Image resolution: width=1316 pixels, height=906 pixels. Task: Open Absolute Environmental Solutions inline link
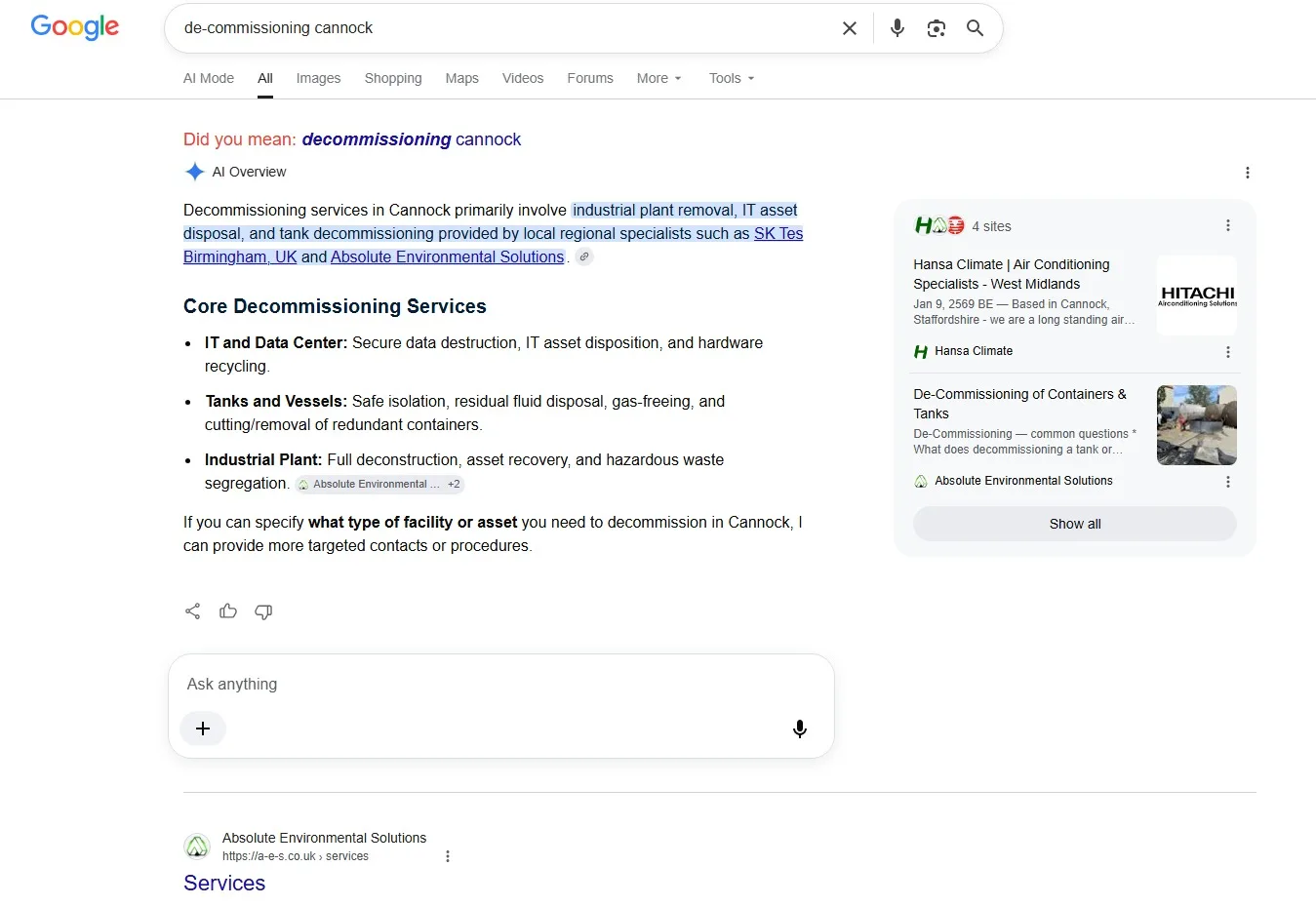click(447, 256)
